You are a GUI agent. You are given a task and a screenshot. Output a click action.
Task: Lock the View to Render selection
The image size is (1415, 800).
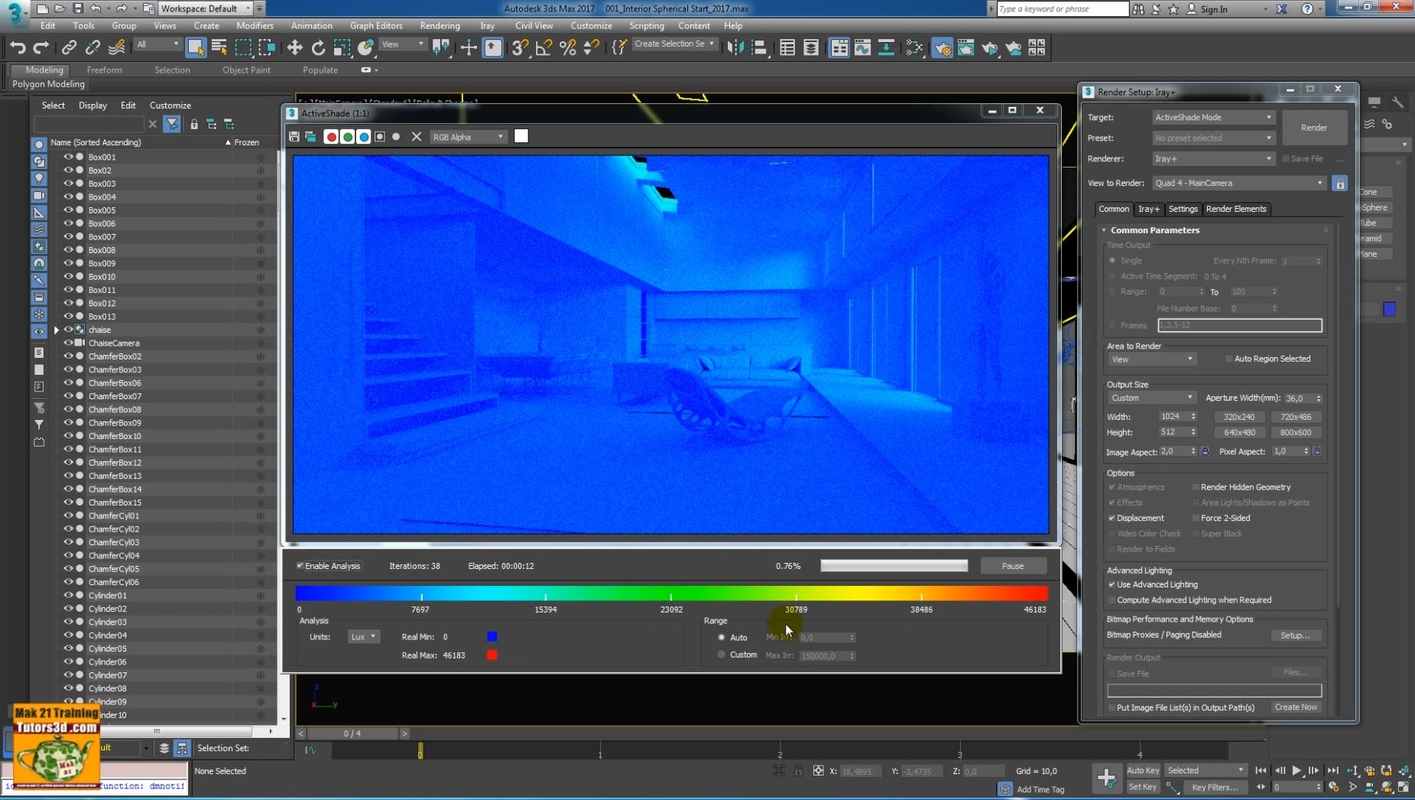1340,183
